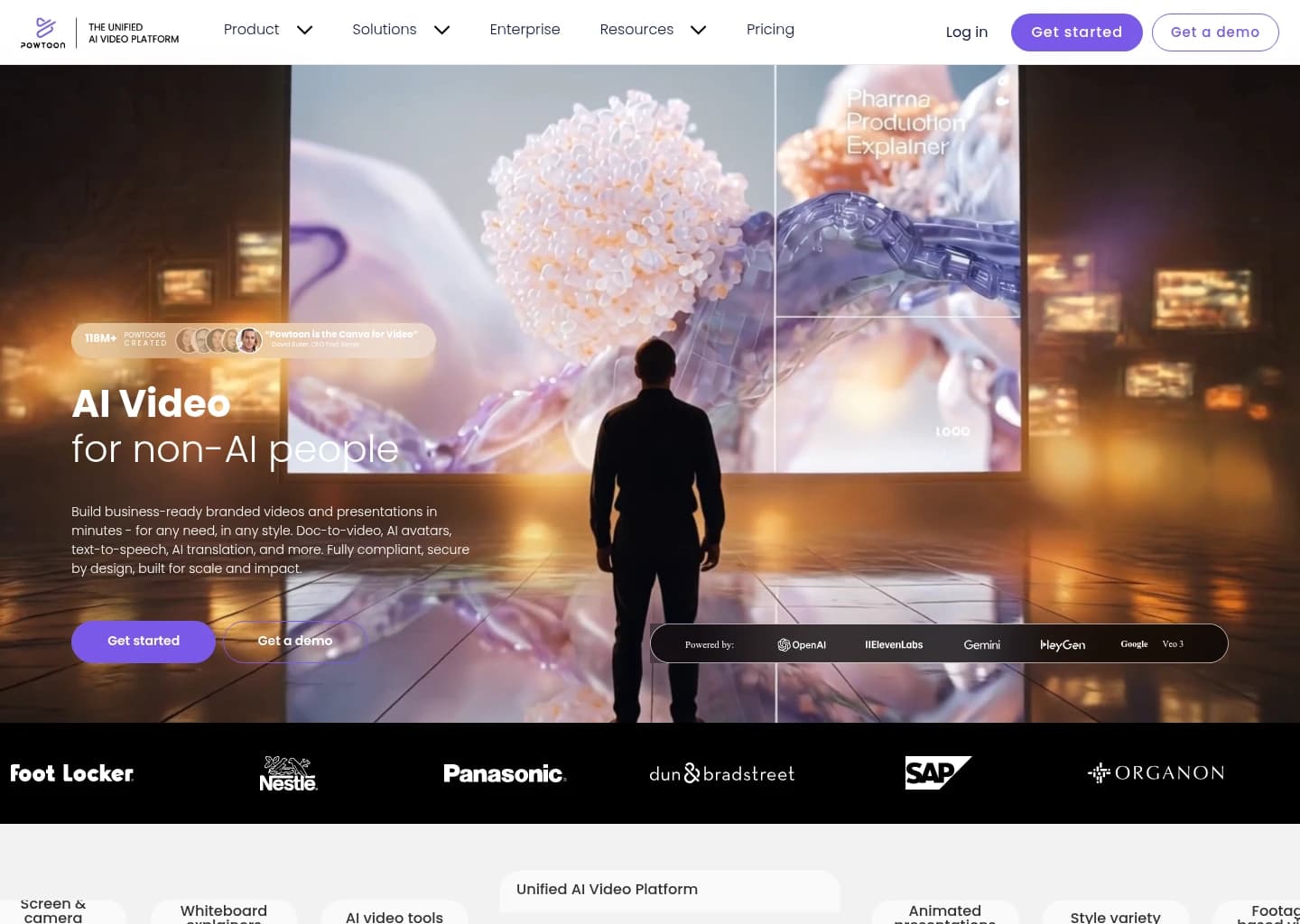This screenshot has height=924, width=1300.
Task: Click the AI Video hero heading
Action: point(151,403)
